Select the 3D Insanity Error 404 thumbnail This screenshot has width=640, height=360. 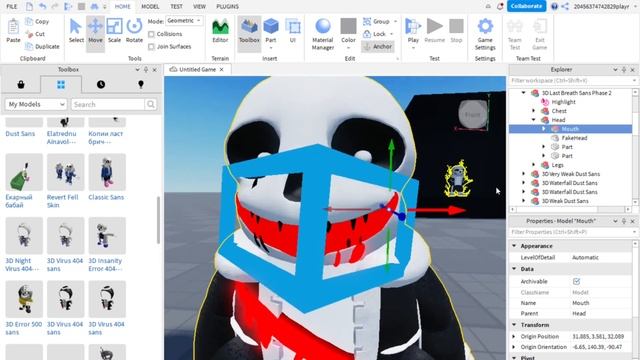[107, 236]
